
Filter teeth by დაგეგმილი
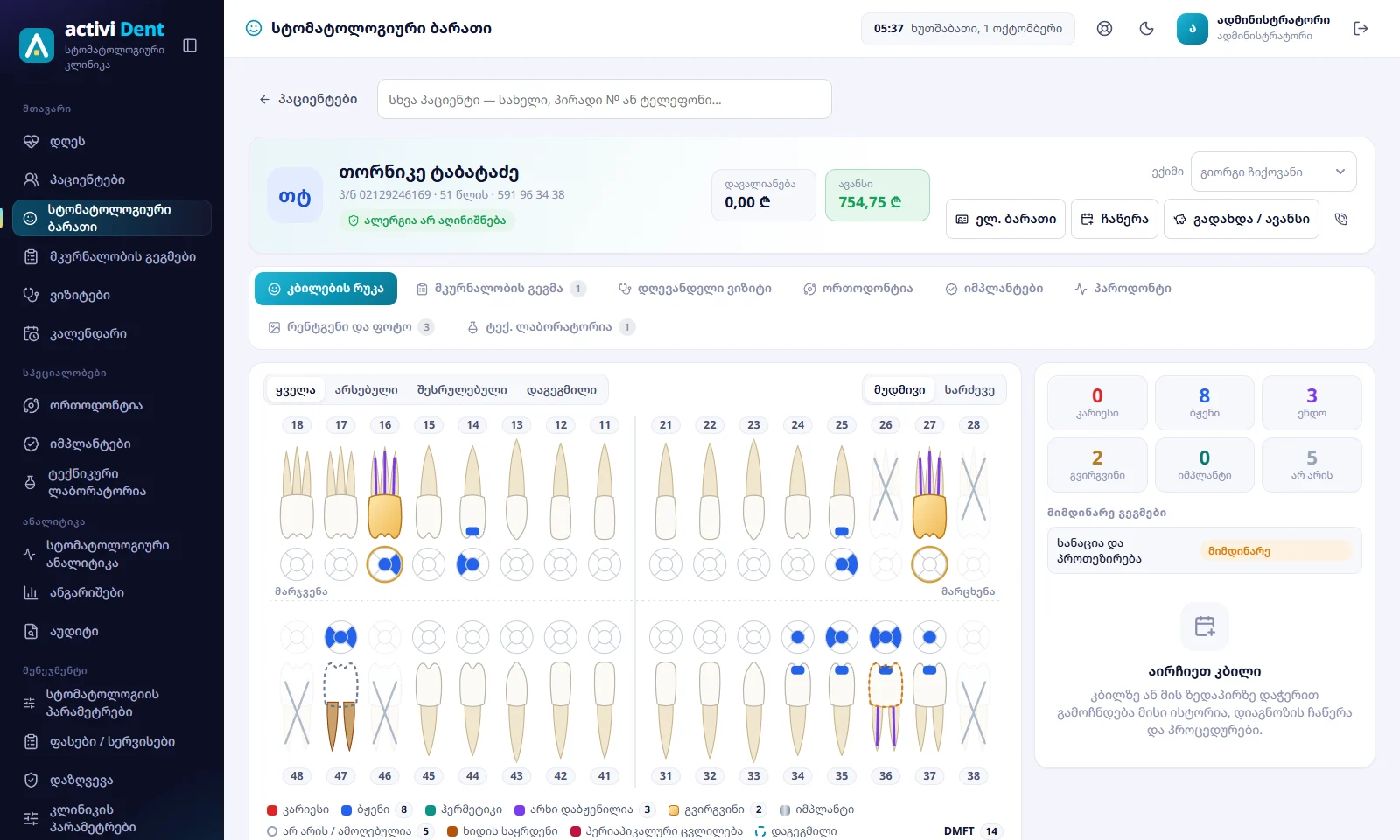pyautogui.click(x=562, y=390)
